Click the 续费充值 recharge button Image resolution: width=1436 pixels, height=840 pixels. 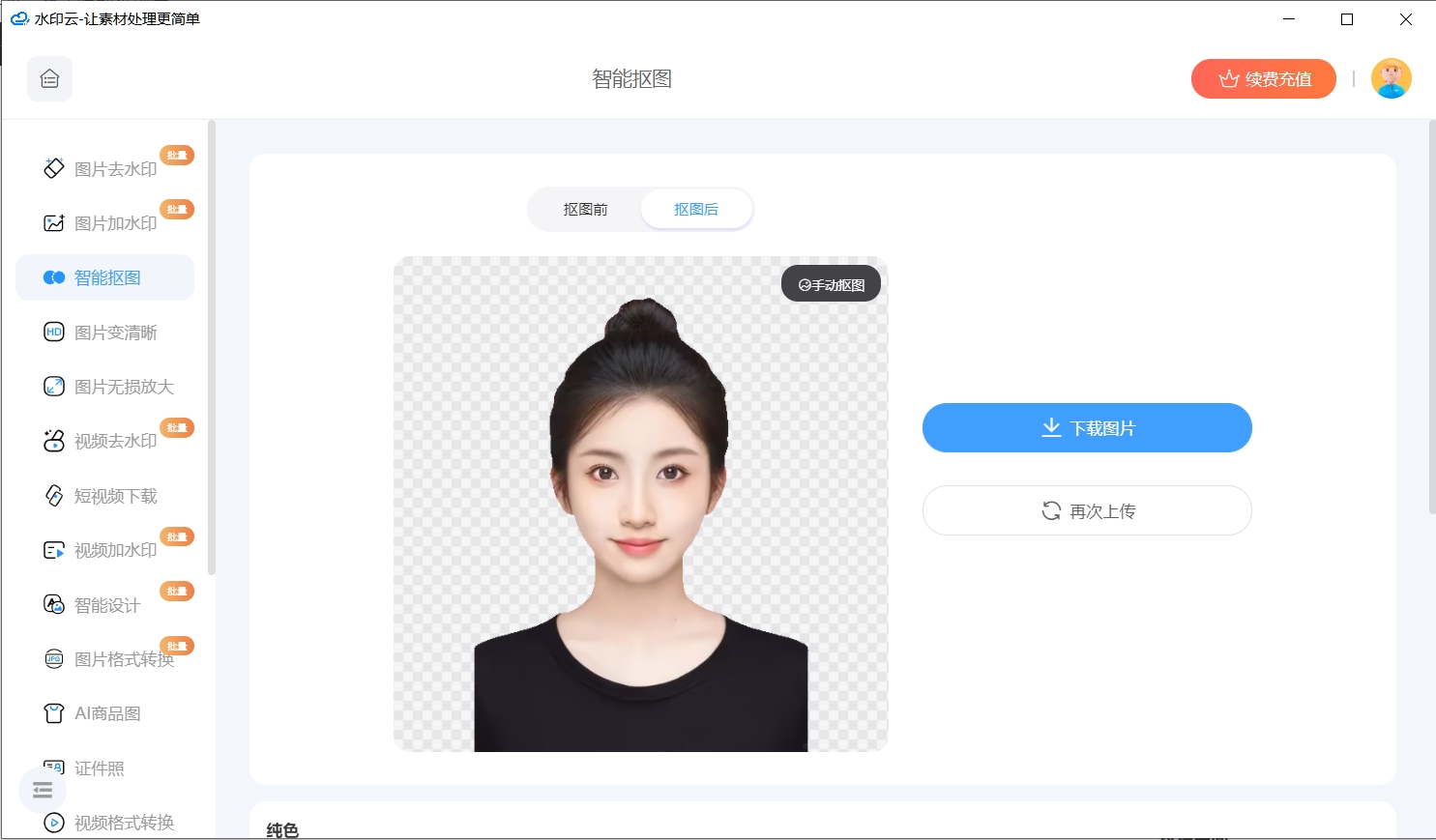pyautogui.click(x=1263, y=79)
